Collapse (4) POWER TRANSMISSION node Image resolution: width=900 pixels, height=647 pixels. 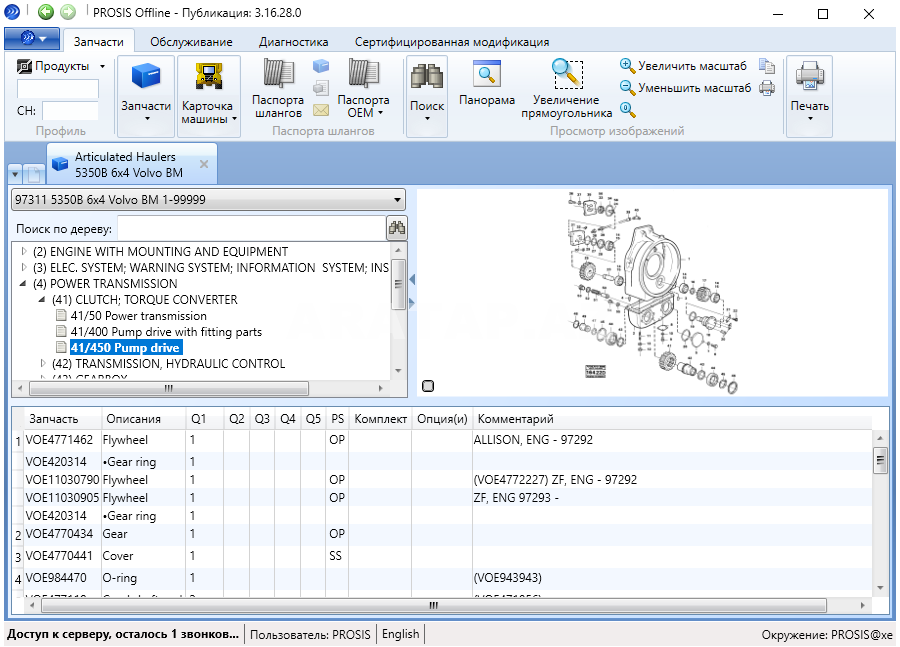click(x=23, y=284)
